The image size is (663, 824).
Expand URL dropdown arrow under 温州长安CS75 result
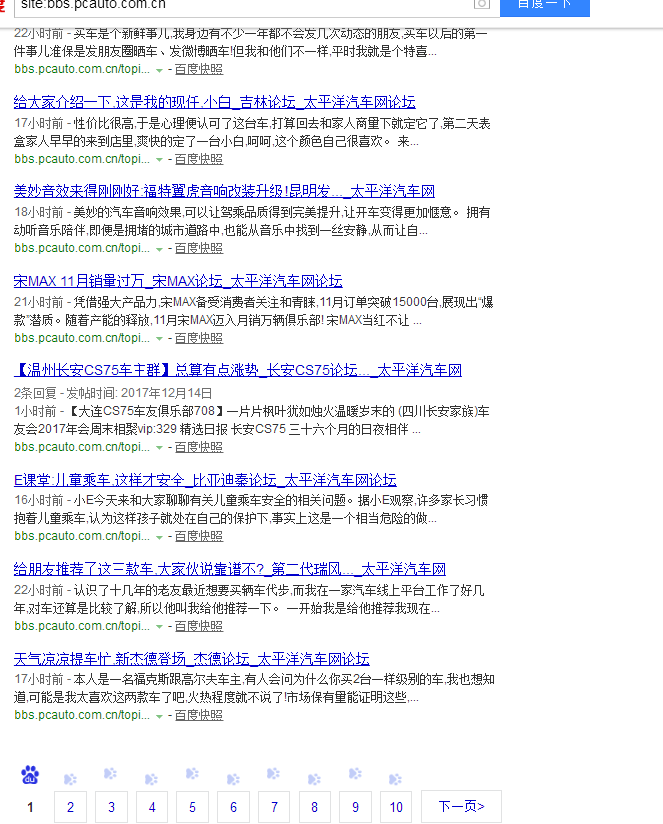(x=159, y=447)
